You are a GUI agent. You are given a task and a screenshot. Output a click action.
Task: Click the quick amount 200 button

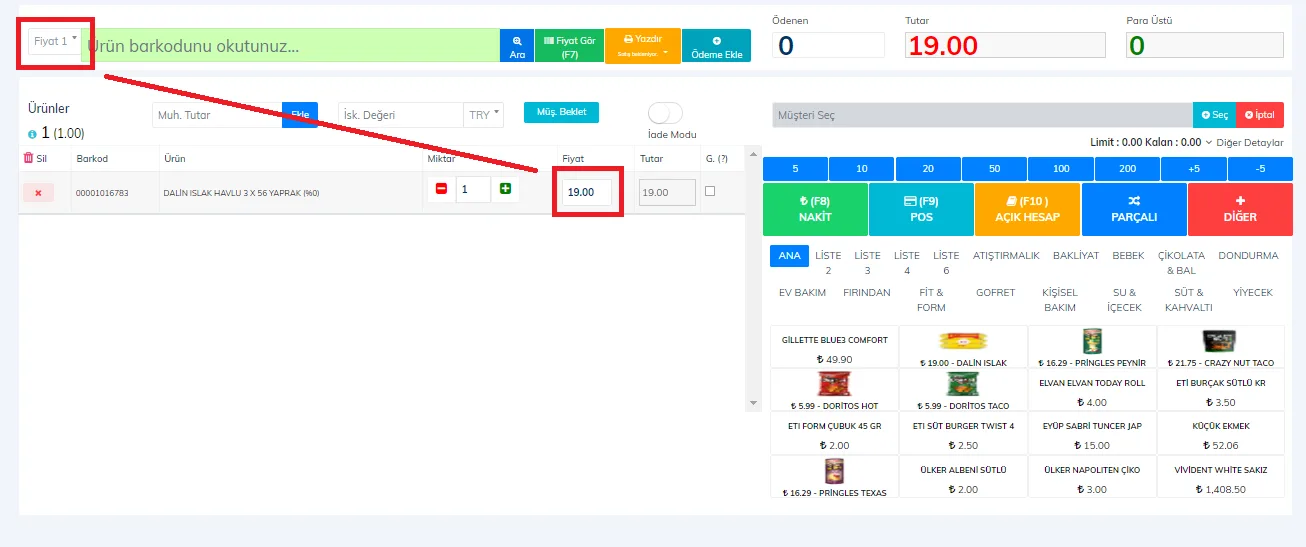(x=1127, y=169)
